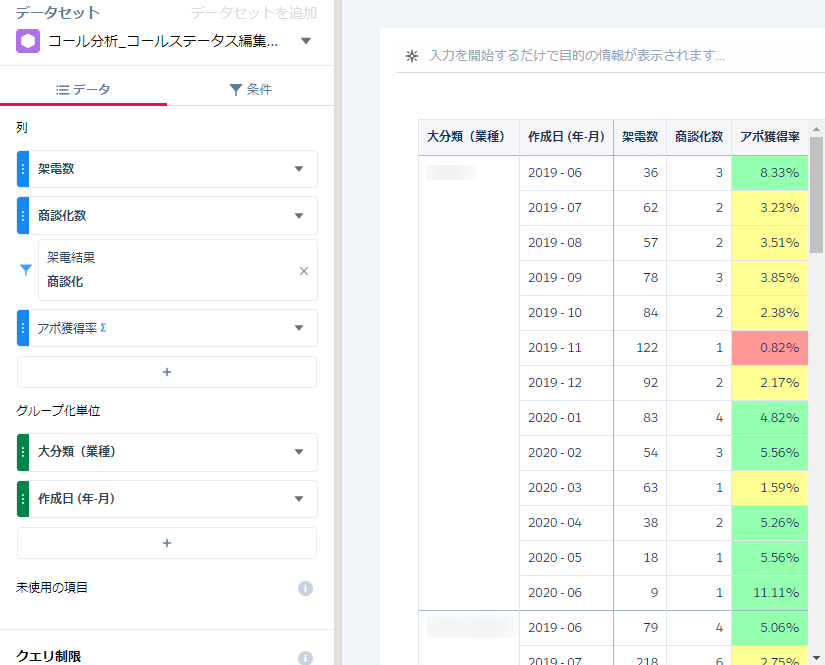
Task: Open the dataset selector dropdown
Action: point(305,41)
